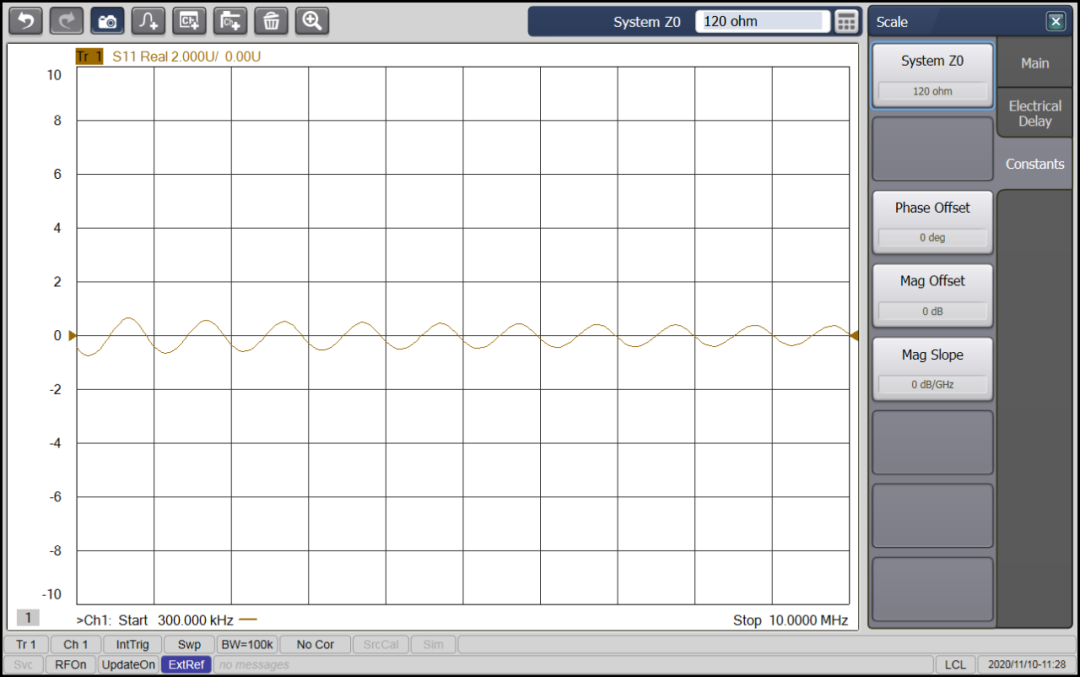
Task: Switch to the Electrical Delay tab
Action: click(x=1033, y=113)
